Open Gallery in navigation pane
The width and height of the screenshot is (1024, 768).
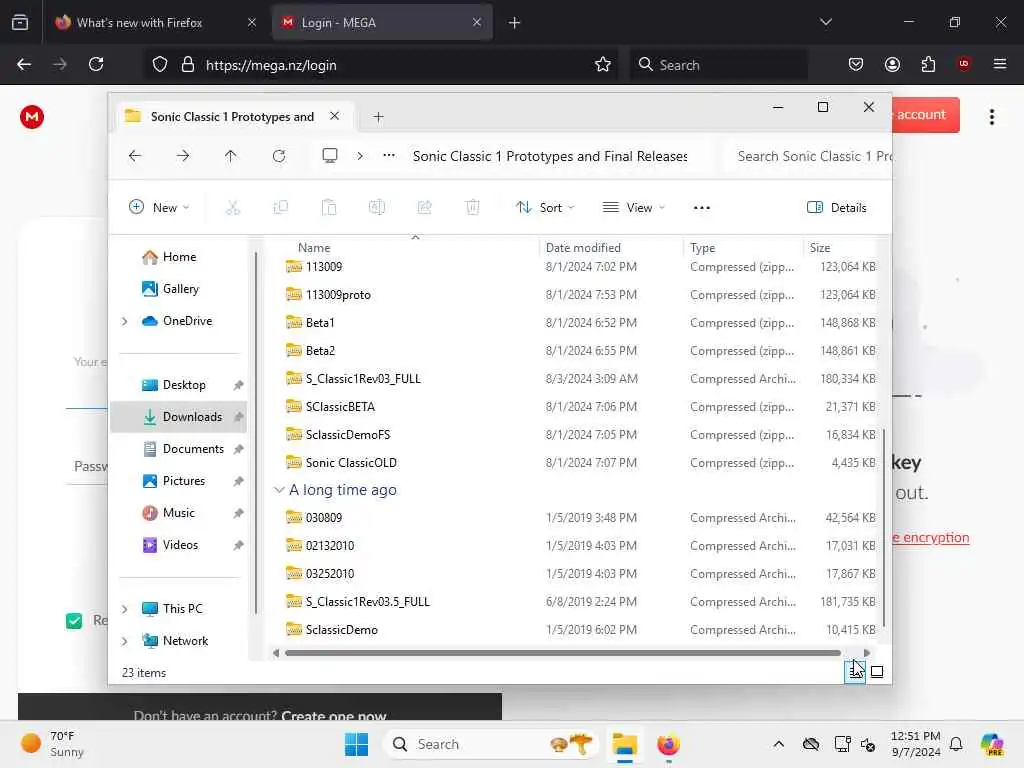pos(180,289)
